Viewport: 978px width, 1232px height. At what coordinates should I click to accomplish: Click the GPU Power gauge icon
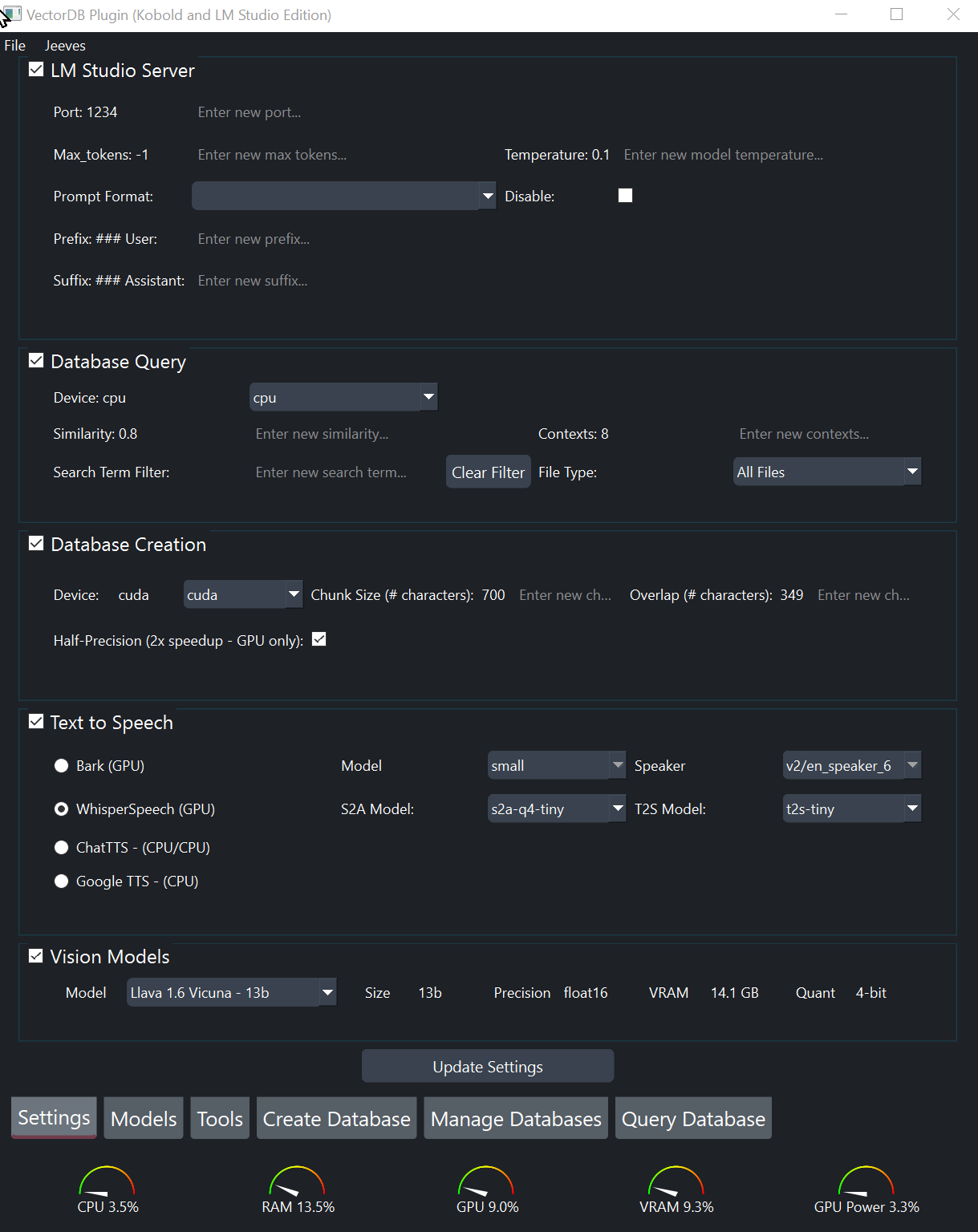click(866, 1181)
